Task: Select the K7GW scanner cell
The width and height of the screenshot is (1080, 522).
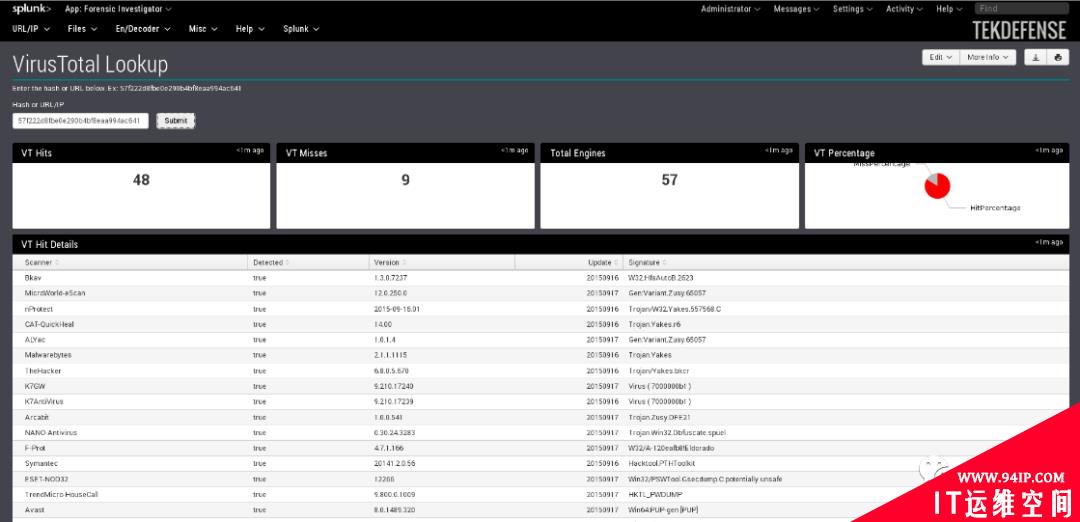Action: click(x=34, y=386)
